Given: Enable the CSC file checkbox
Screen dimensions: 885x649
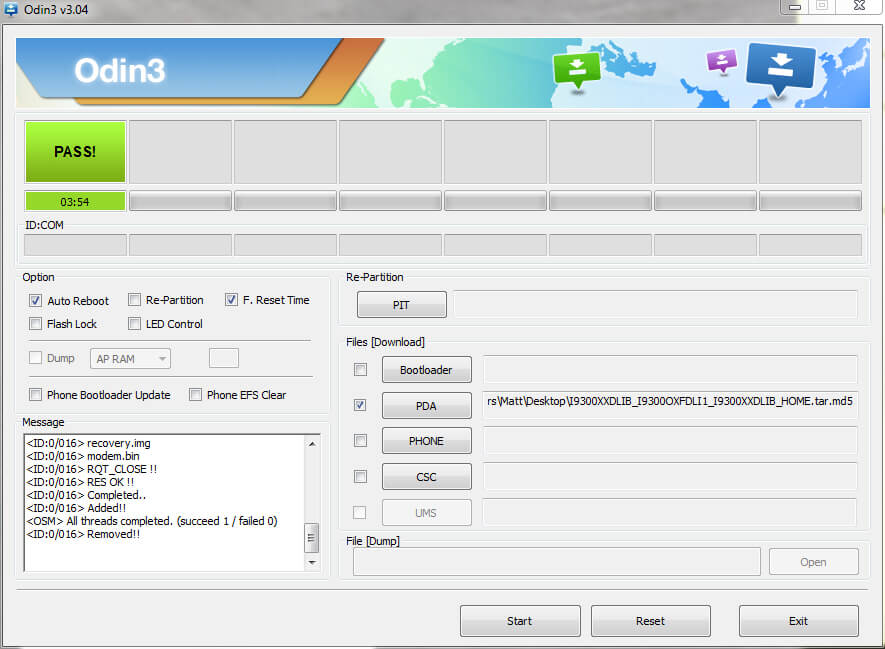Looking at the screenshot, I should point(360,477).
